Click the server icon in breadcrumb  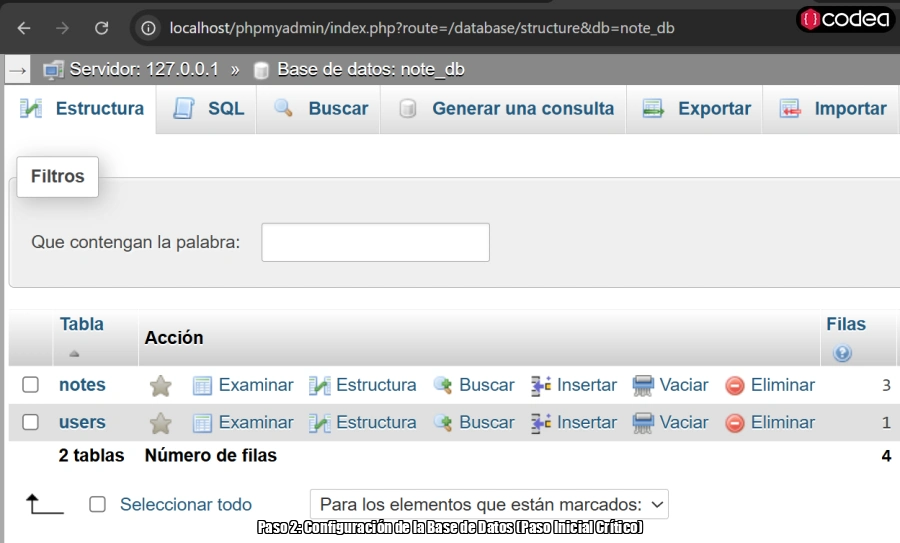(53, 70)
